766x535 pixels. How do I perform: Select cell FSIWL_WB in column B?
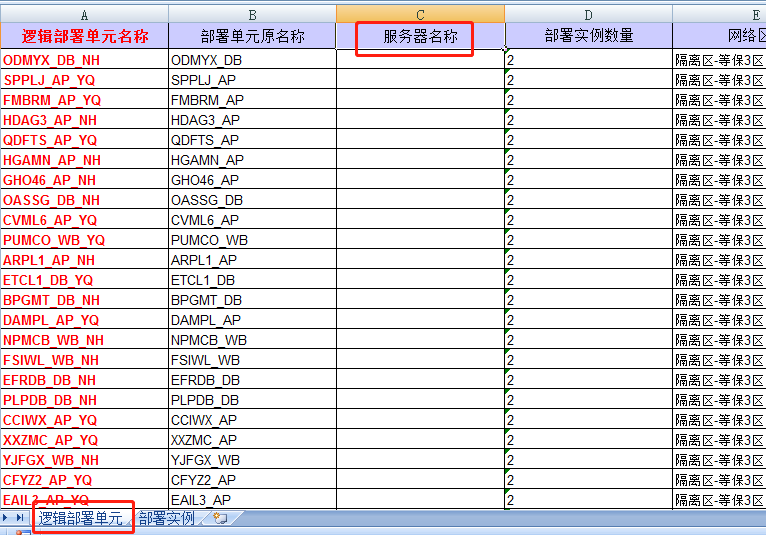pos(252,360)
